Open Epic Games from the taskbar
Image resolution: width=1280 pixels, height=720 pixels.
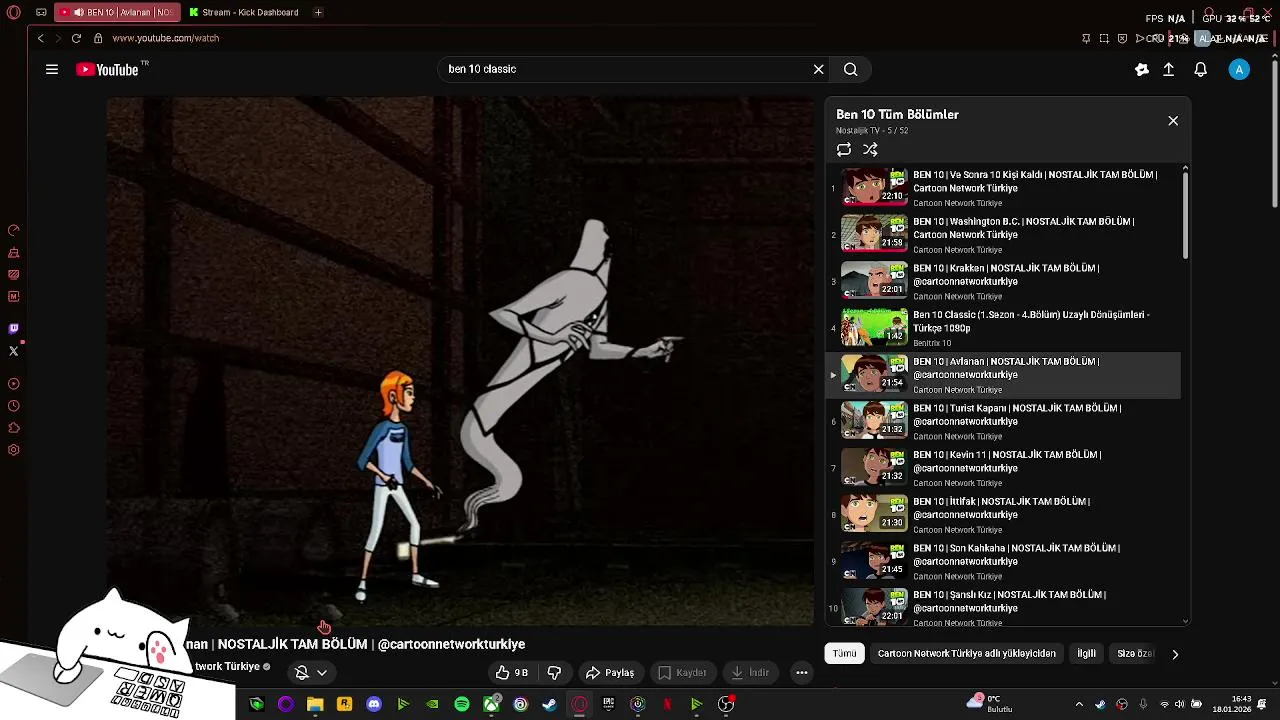(608, 704)
